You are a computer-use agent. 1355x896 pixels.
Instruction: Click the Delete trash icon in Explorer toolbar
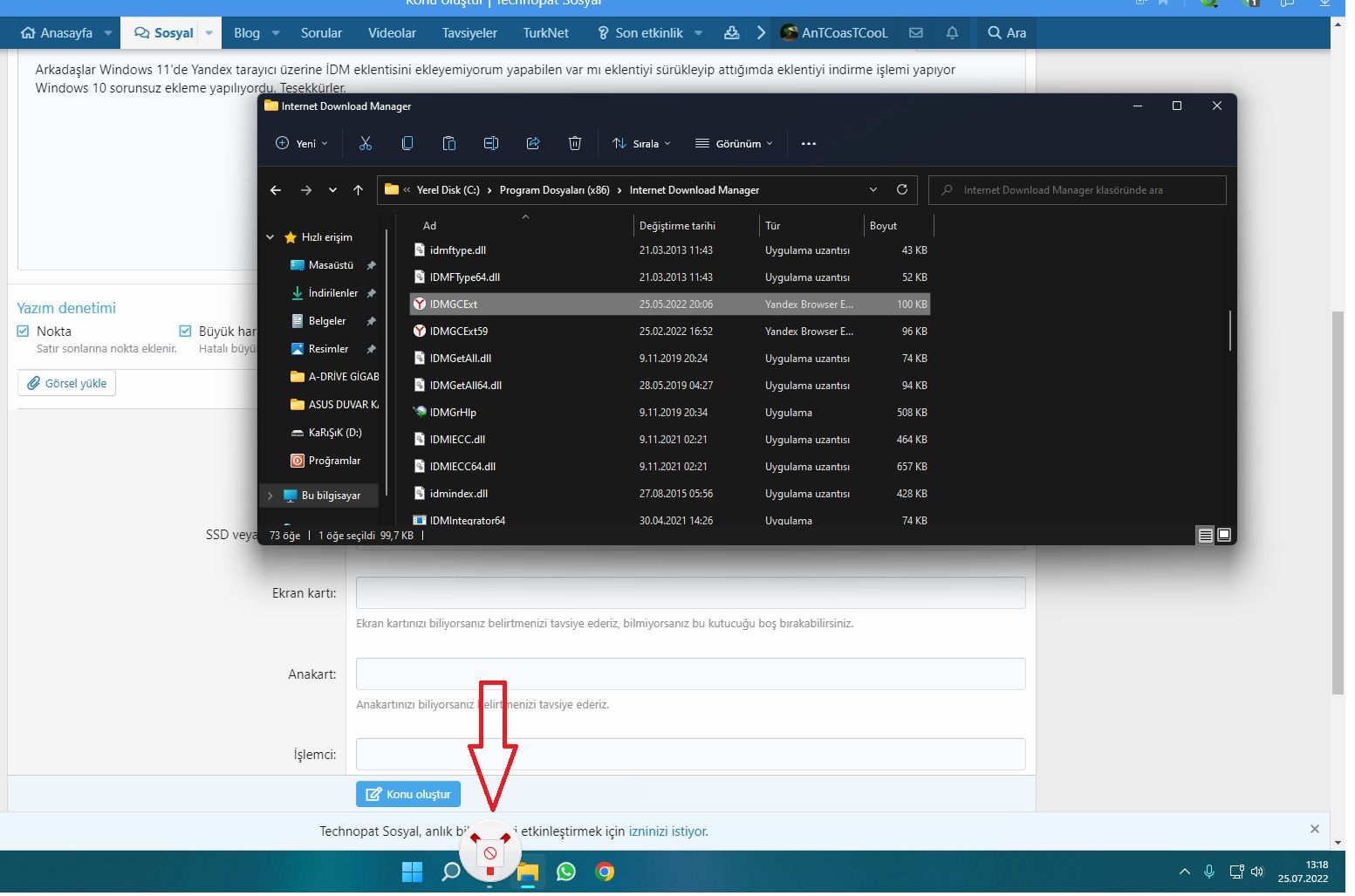click(575, 144)
